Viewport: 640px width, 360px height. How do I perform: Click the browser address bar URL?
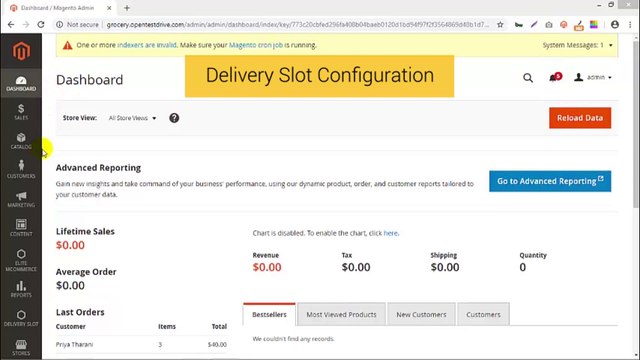click(298, 24)
